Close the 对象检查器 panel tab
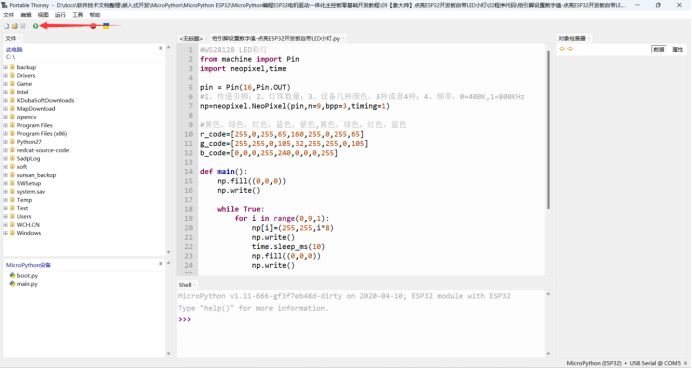The height and width of the screenshot is (368, 692). 589,38
